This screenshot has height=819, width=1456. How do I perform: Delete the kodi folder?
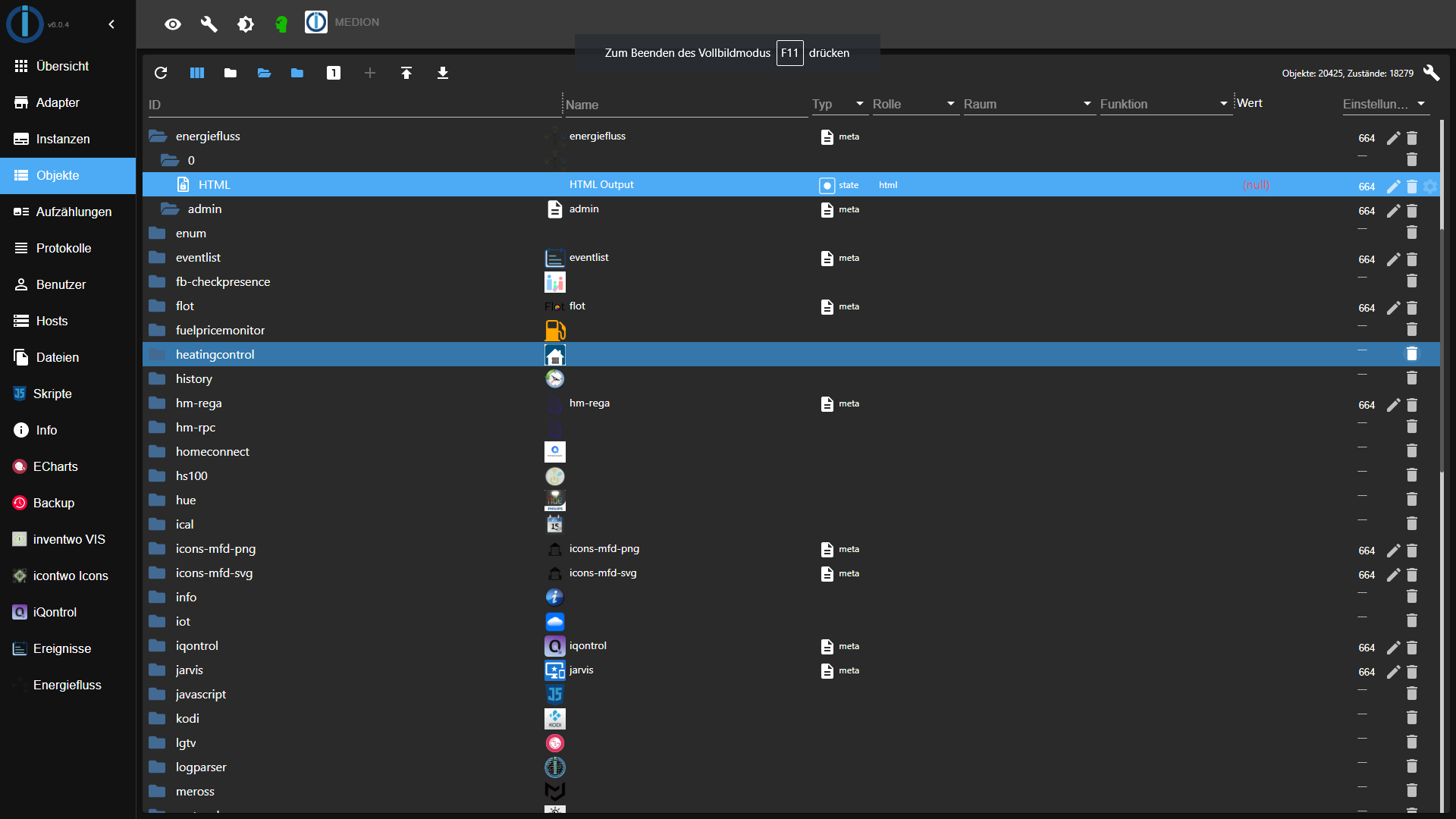[1412, 717]
